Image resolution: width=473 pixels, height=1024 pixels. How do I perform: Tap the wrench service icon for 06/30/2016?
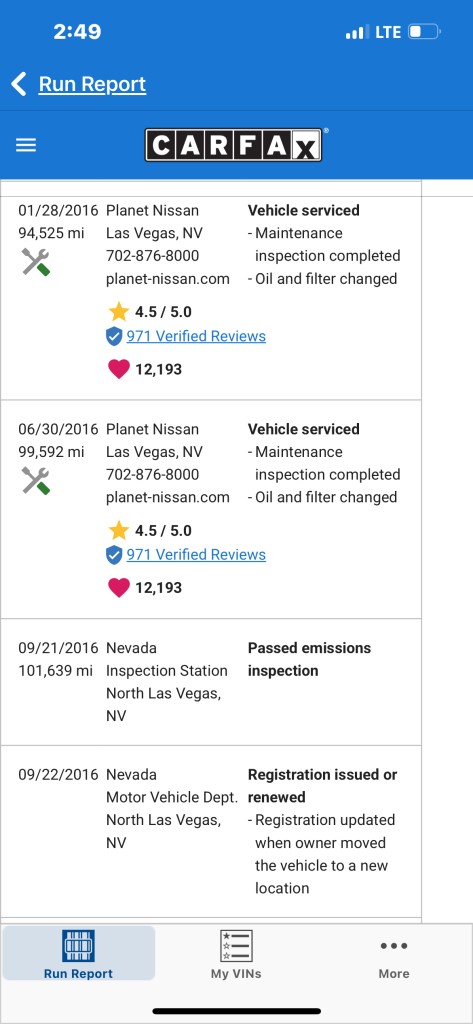pyautogui.click(x=36, y=481)
